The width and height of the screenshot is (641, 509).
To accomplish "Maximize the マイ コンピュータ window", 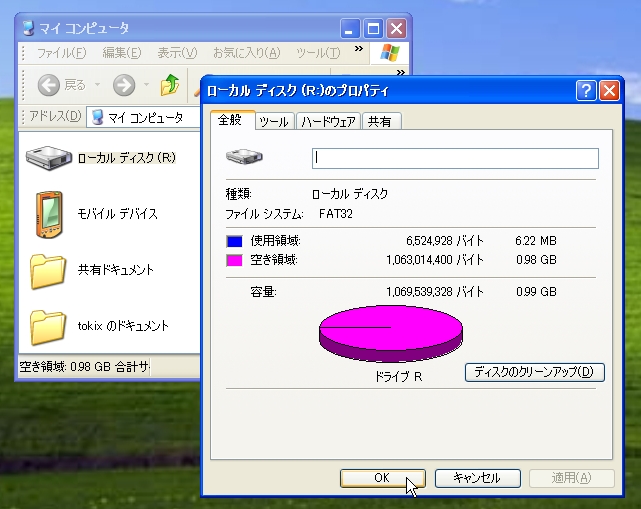I will coord(373,29).
